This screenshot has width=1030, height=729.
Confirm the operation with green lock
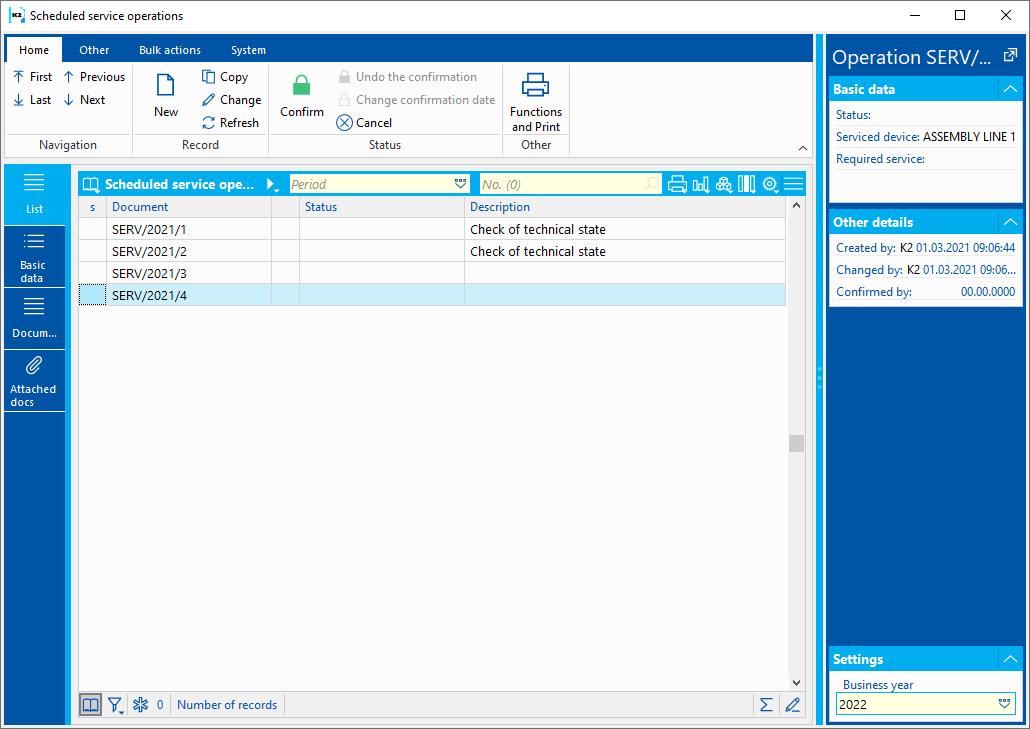tap(302, 96)
